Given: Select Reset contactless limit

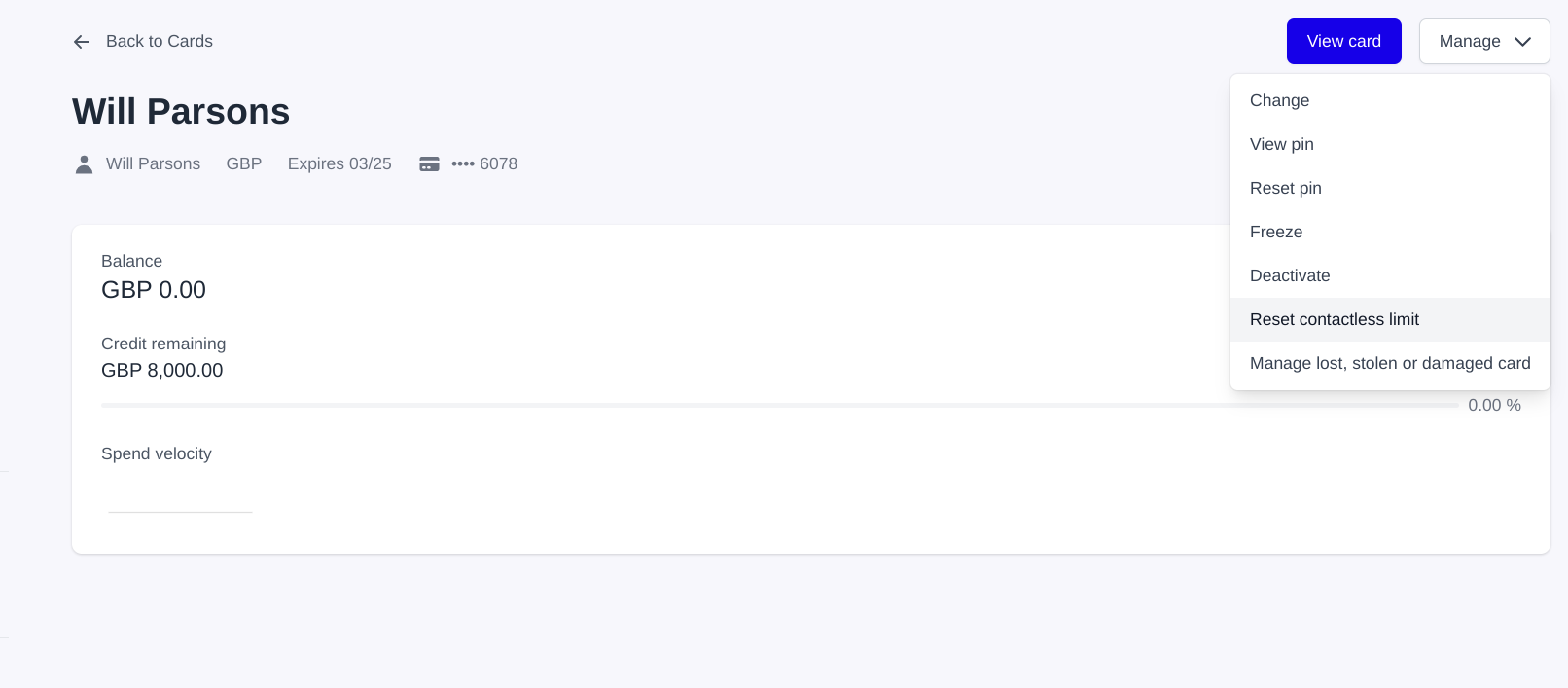Looking at the screenshot, I should pyautogui.click(x=1334, y=319).
